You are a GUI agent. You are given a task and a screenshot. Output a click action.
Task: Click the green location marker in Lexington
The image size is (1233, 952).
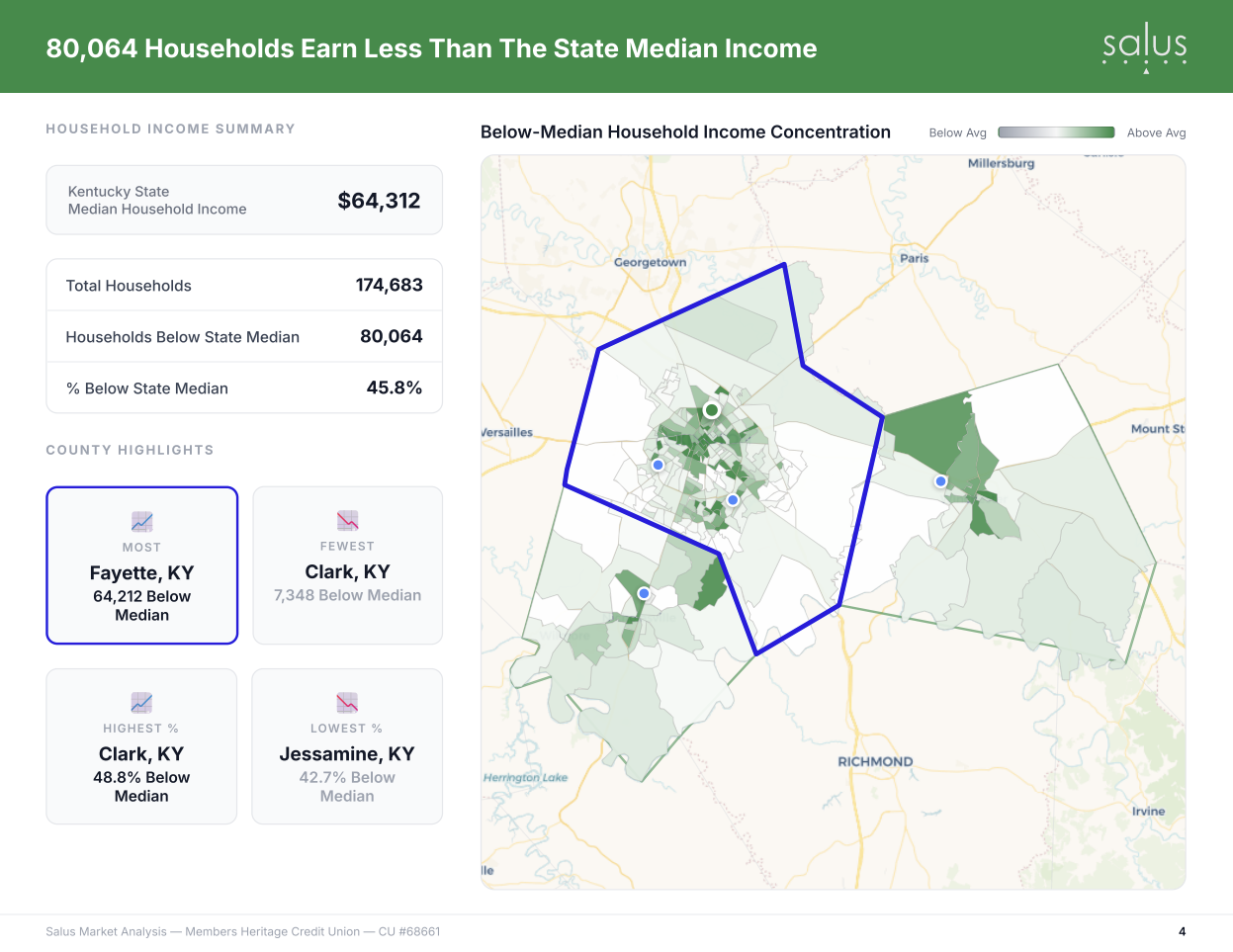pos(711,409)
